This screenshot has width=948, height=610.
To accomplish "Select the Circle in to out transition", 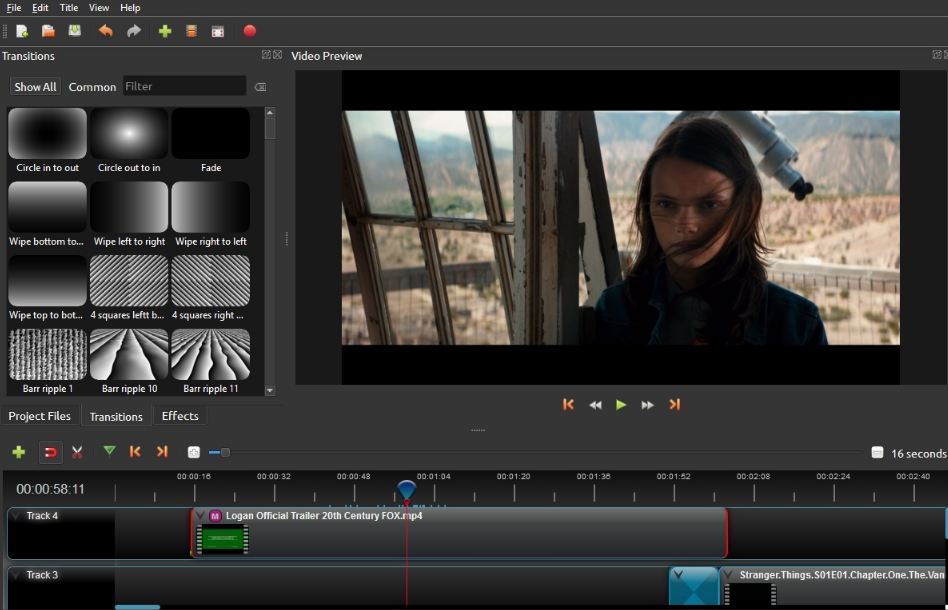I will coord(47,141).
